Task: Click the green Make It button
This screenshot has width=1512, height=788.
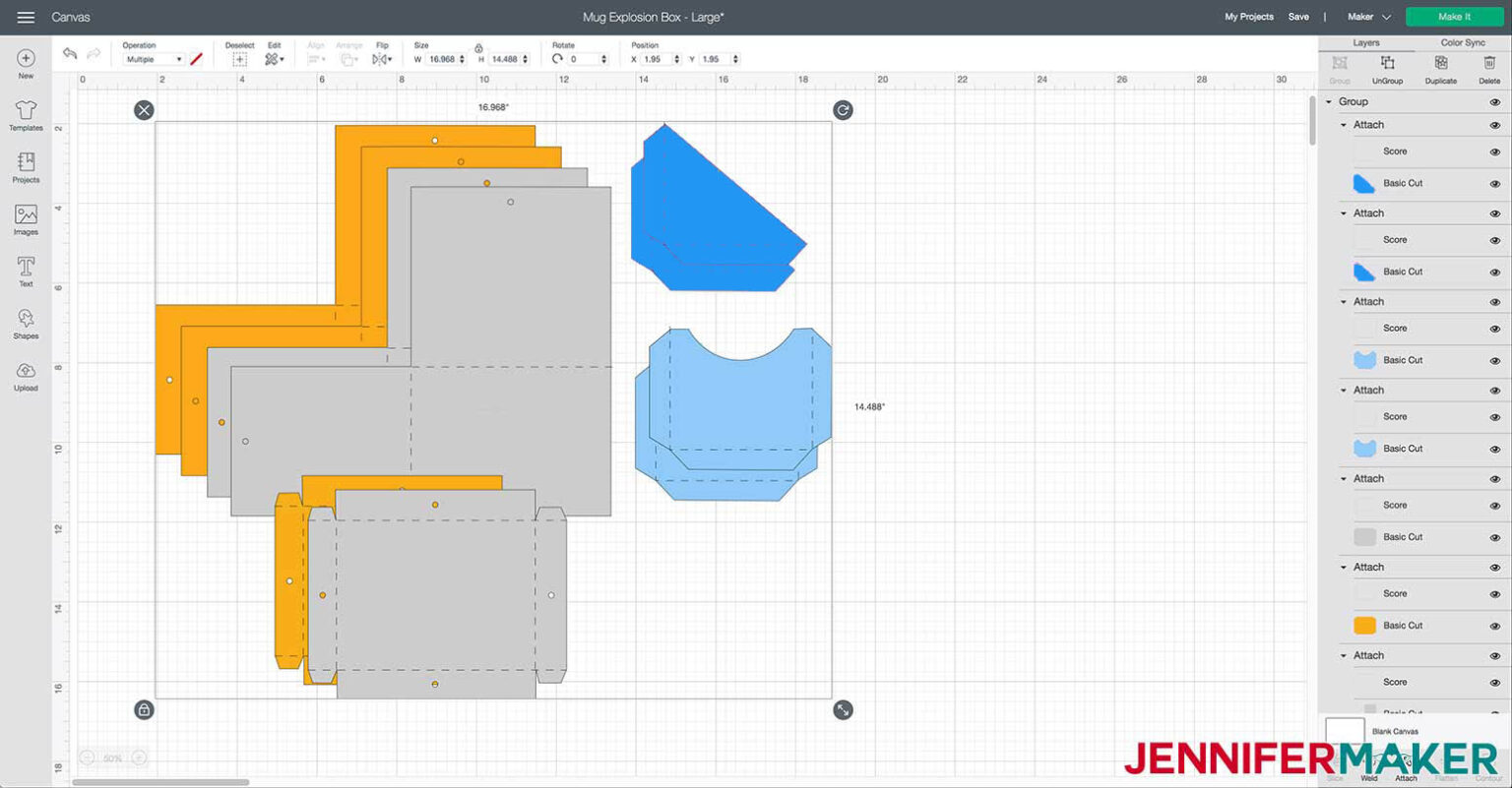Action: (x=1454, y=17)
